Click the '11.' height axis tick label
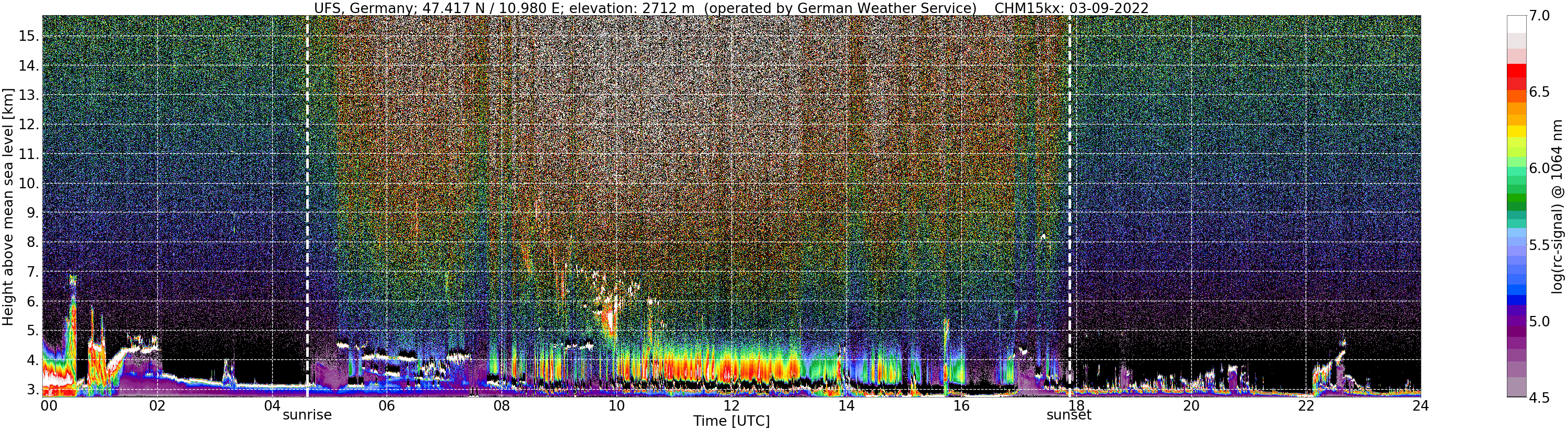 point(29,154)
